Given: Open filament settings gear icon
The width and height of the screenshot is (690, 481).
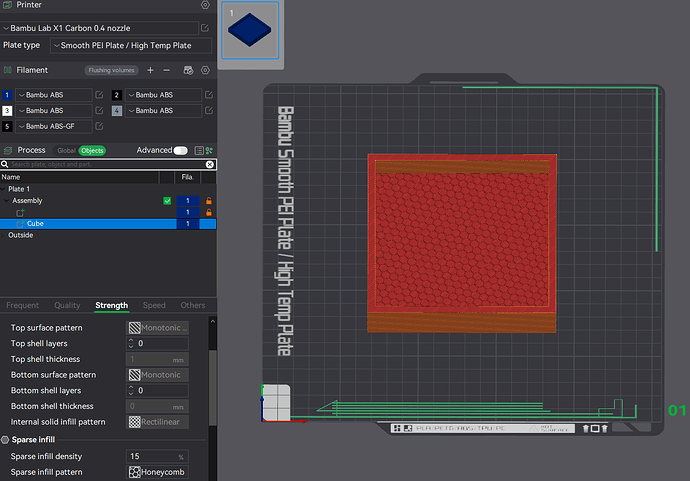Looking at the screenshot, I should click(x=205, y=70).
